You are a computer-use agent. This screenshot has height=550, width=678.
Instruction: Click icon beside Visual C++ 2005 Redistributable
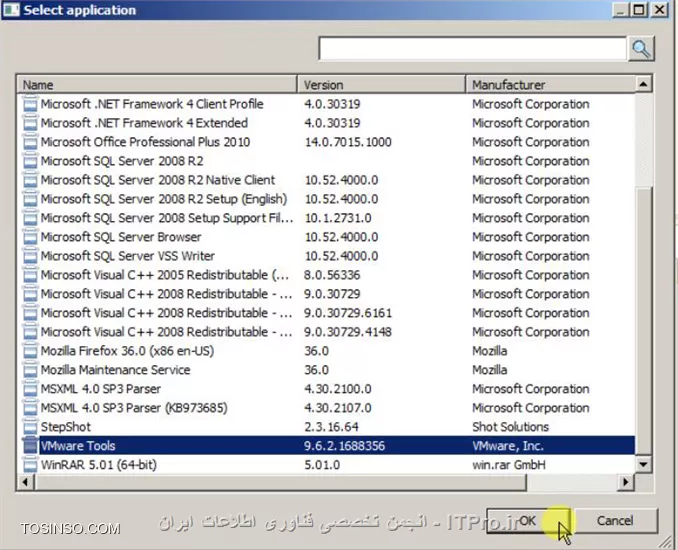30,275
